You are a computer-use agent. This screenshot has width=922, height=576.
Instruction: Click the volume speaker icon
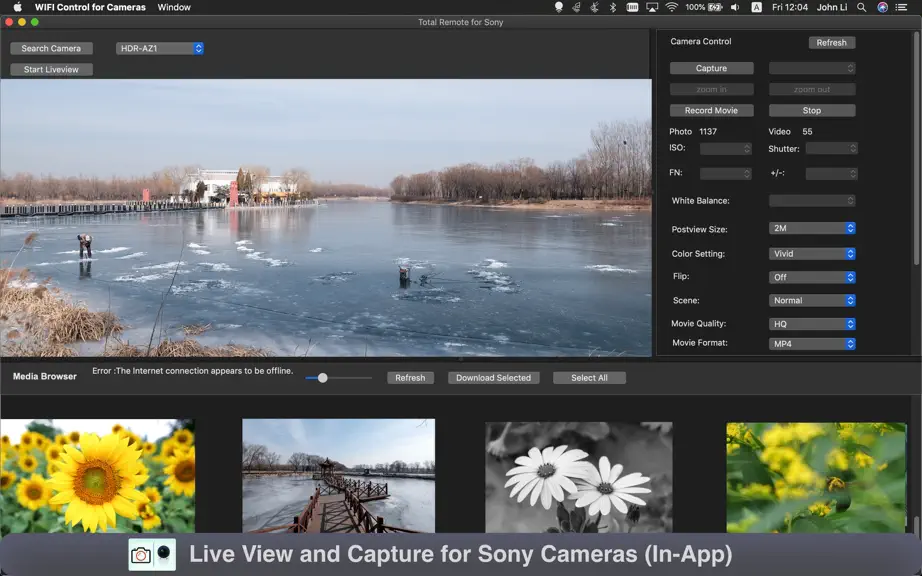click(735, 7)
